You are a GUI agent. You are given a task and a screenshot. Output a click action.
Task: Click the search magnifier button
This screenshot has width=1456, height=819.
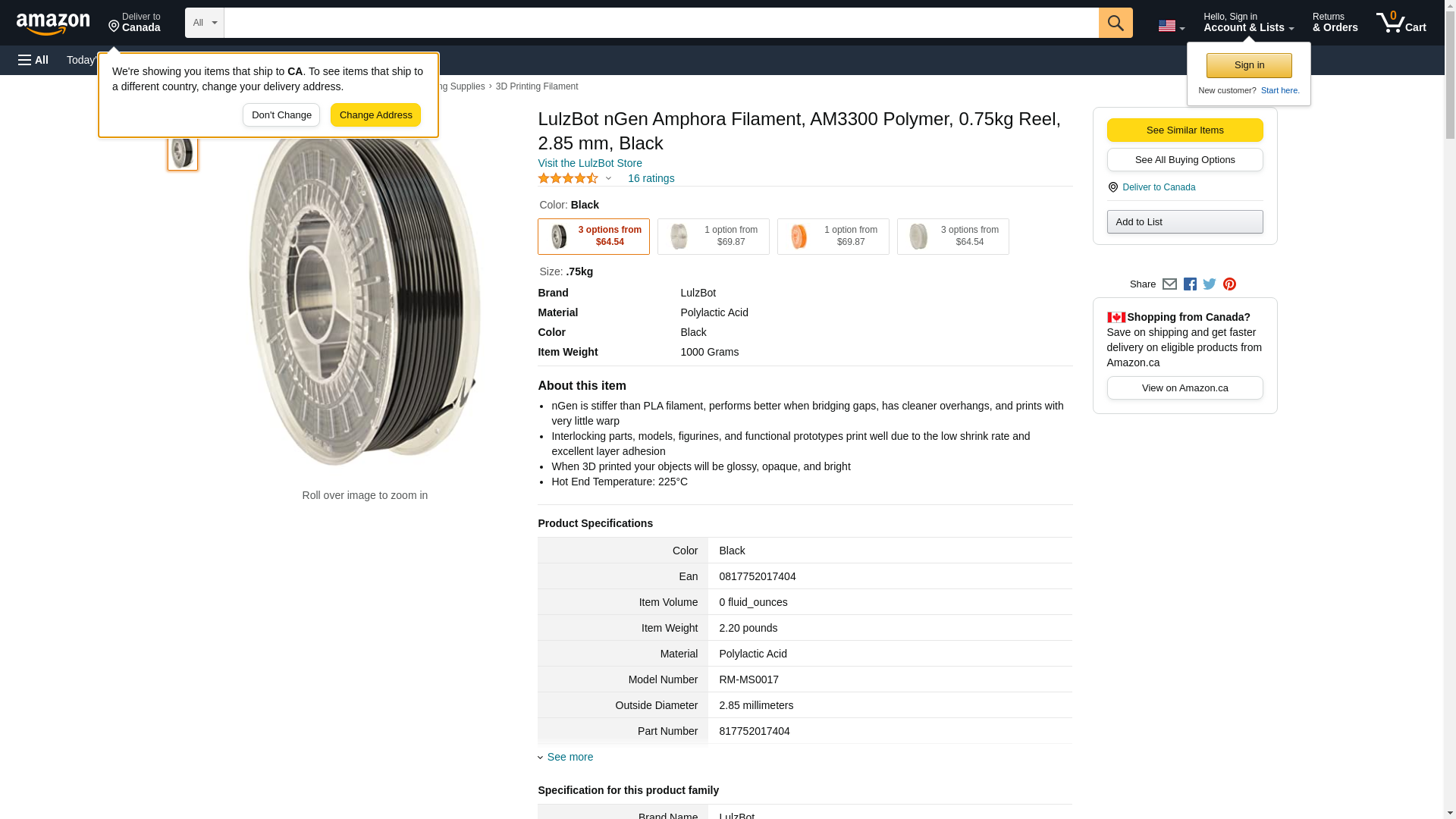point(1116,23)
